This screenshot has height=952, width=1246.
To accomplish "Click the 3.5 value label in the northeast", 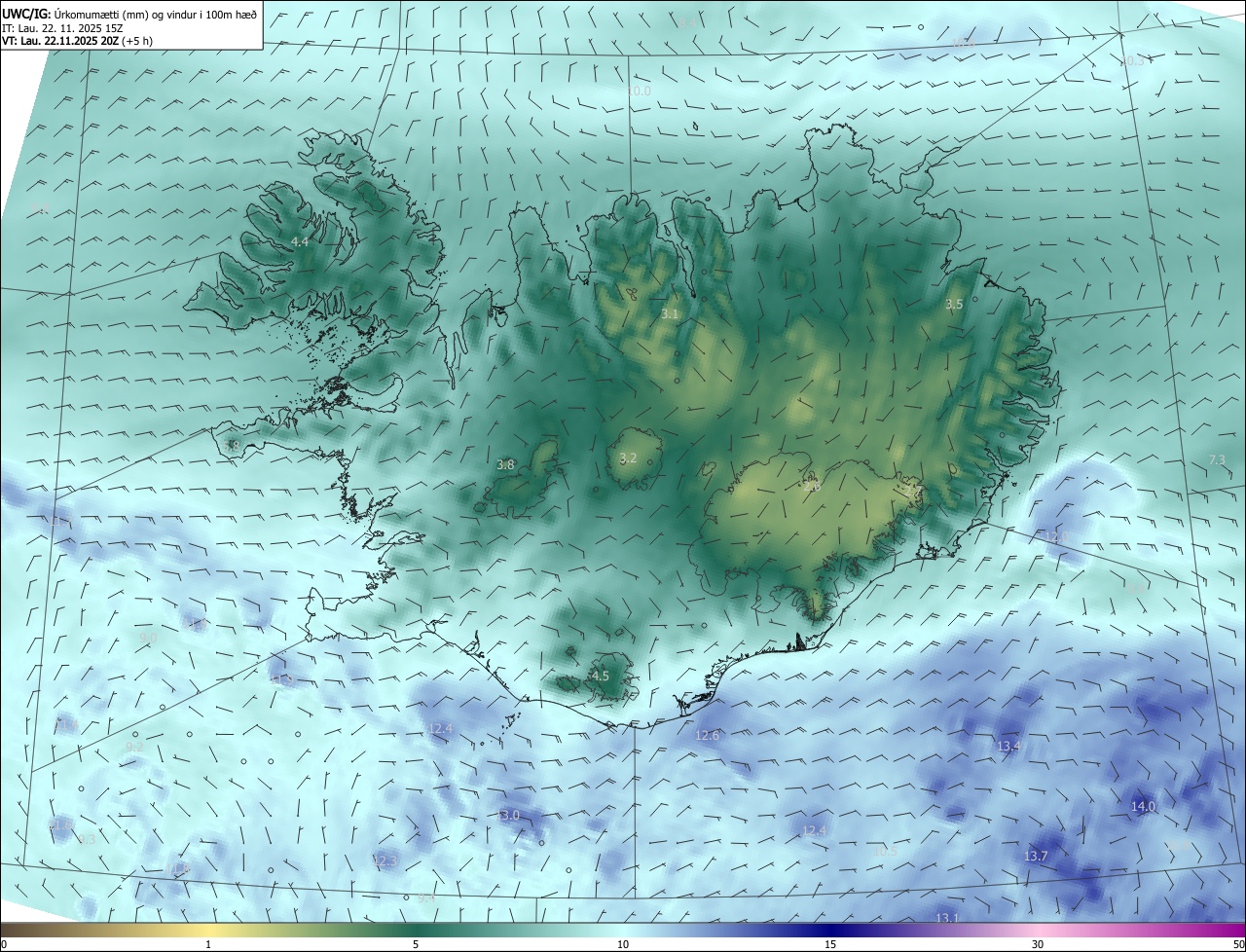I will click(x=954, y=304).
